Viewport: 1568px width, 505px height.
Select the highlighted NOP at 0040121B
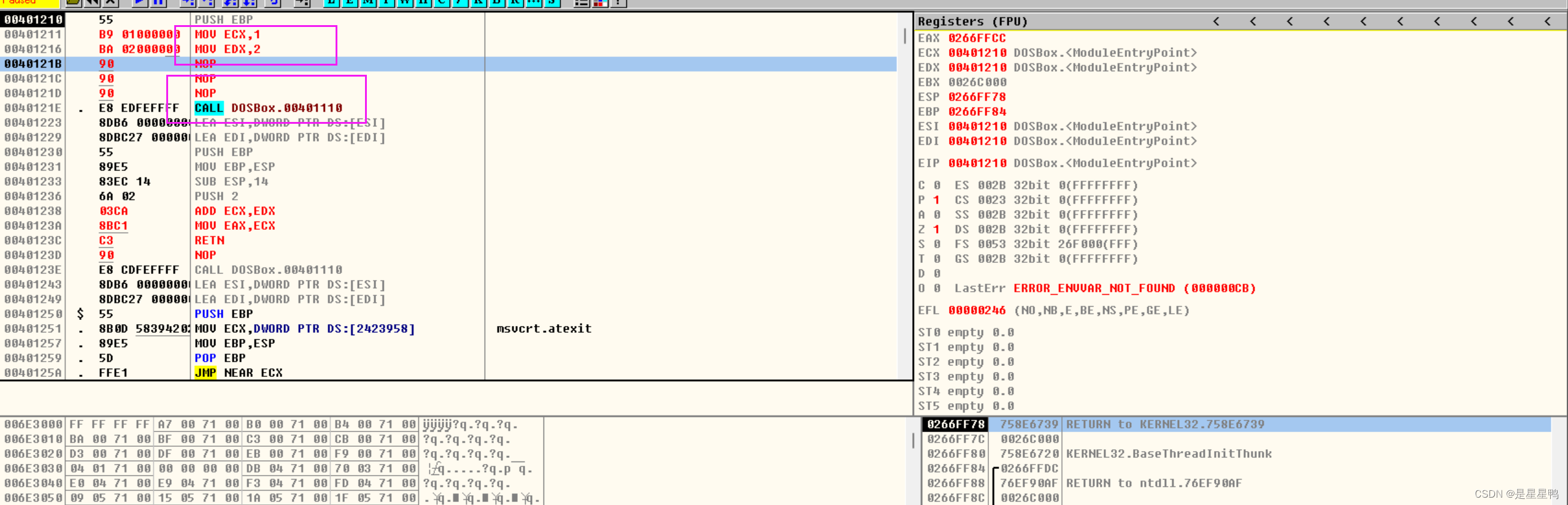click(206, 64)
